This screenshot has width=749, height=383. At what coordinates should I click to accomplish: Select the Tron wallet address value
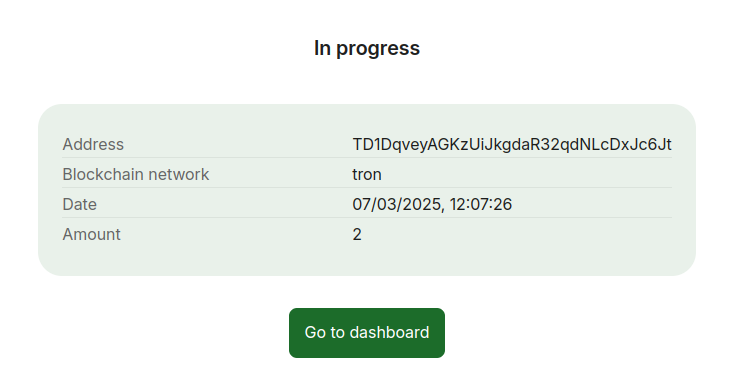pyautogui.click(x=512, y=145)
